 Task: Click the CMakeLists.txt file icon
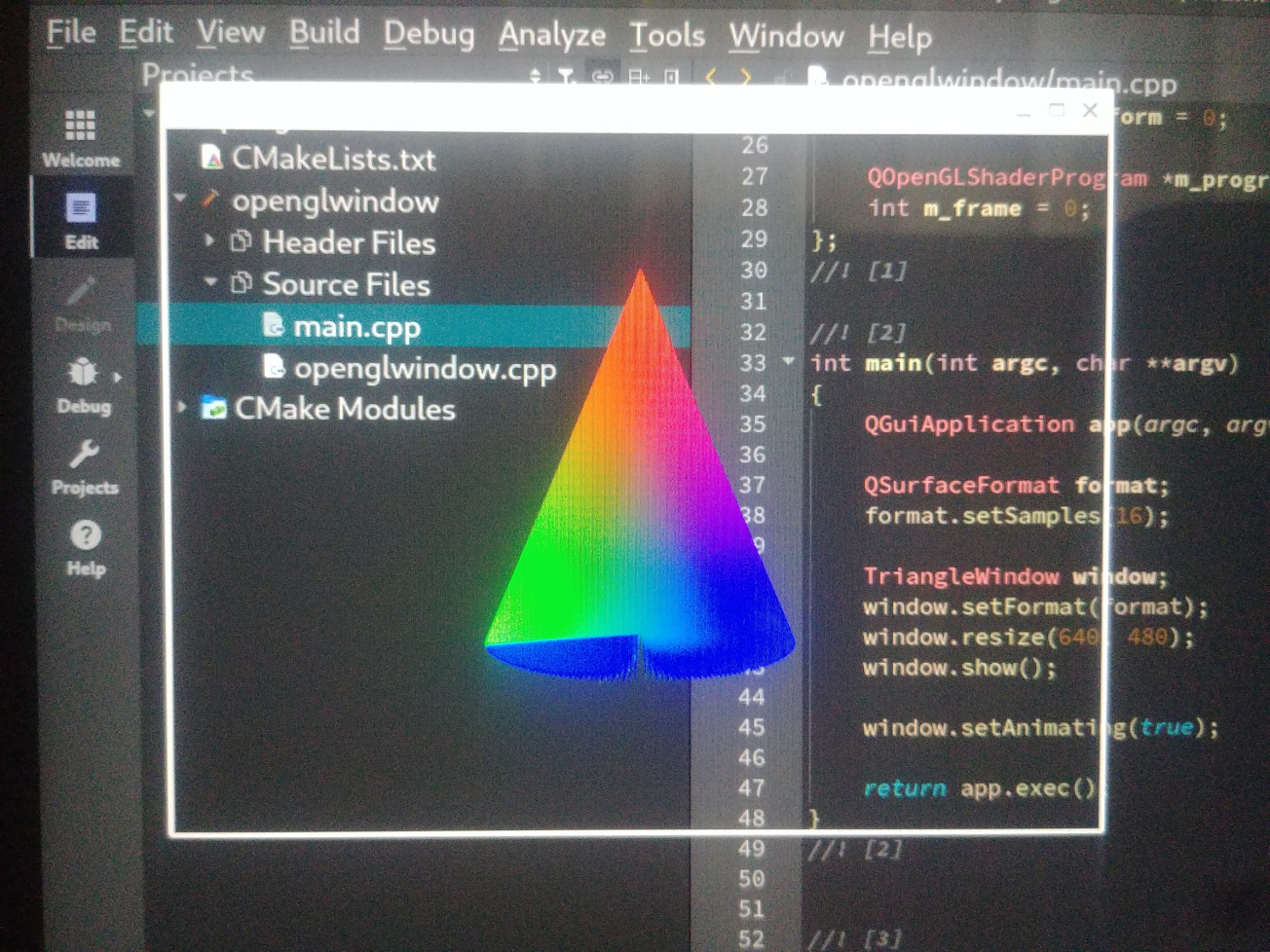(211, 158)
